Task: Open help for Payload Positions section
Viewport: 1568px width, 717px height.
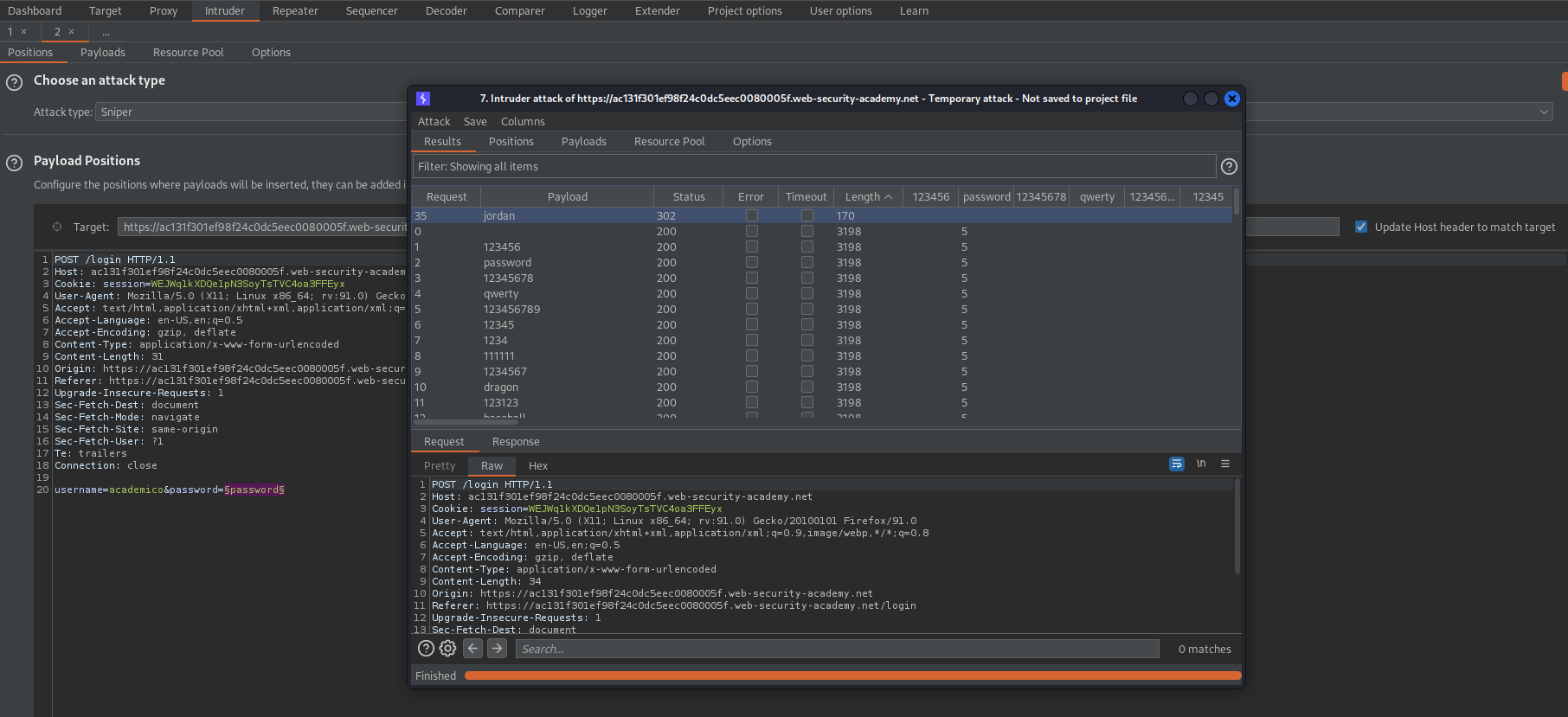Action: click(15, 163)
